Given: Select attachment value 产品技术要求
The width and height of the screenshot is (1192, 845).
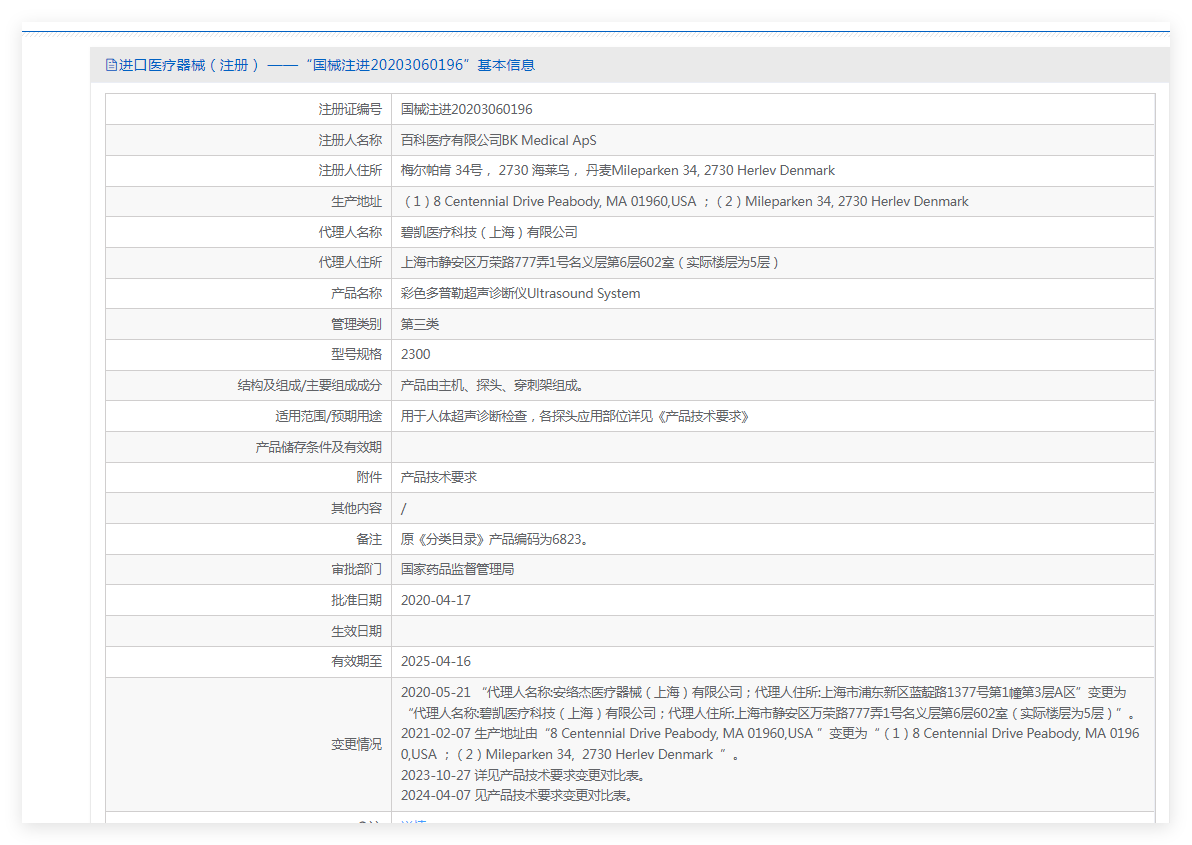Looking at the screenshot, I should 439,477.
